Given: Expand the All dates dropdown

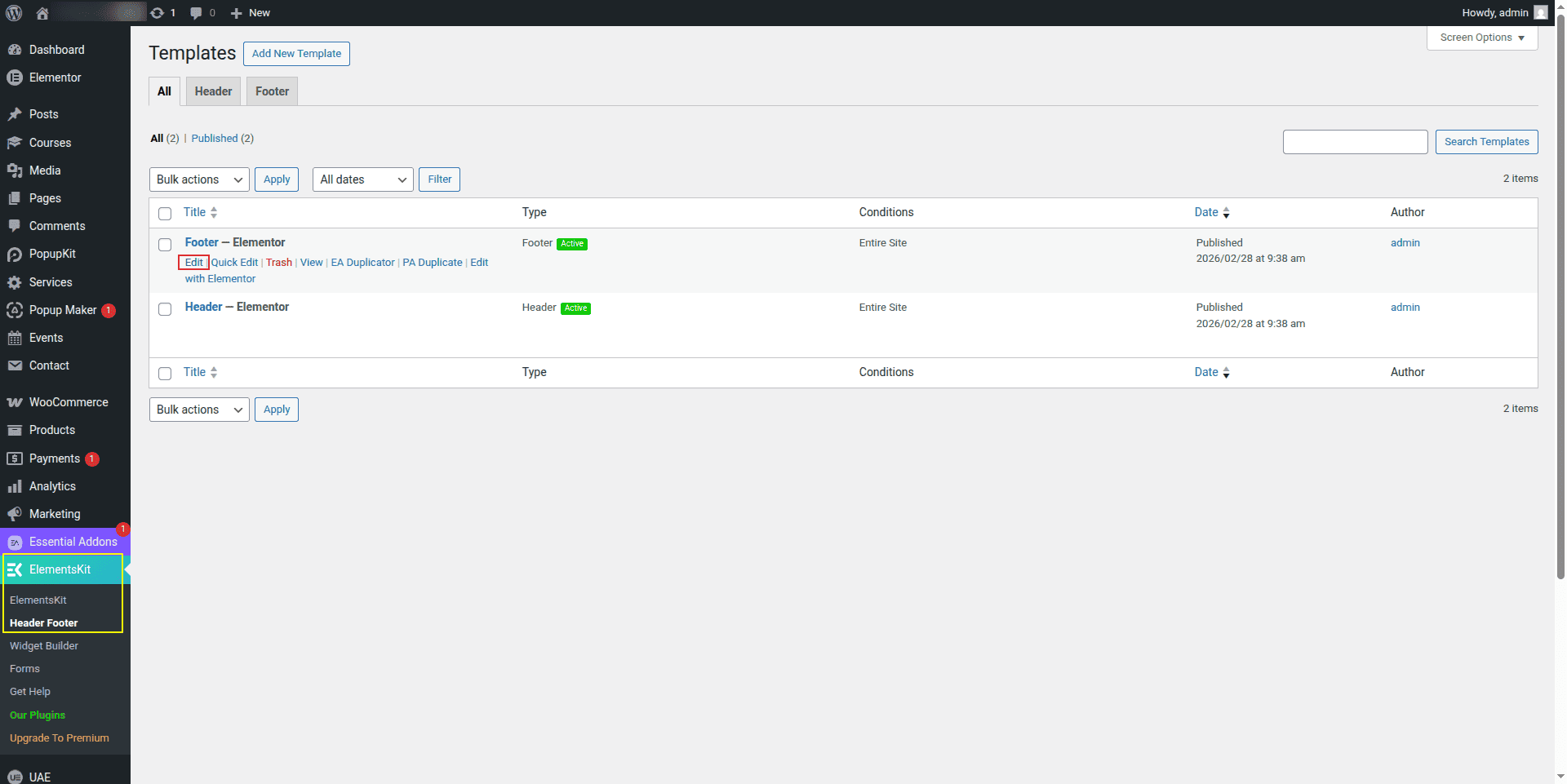Looking at the screenshot, I should 362,179.
